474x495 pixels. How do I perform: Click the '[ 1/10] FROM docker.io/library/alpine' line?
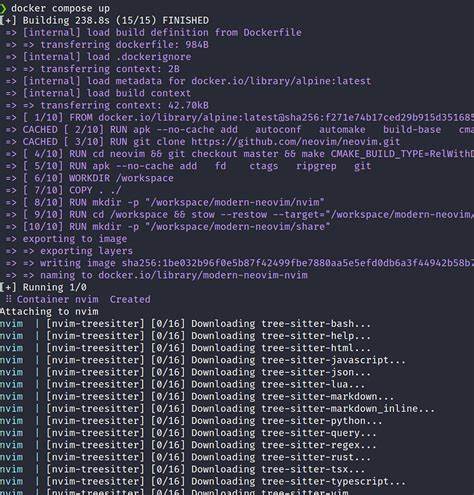240,117
